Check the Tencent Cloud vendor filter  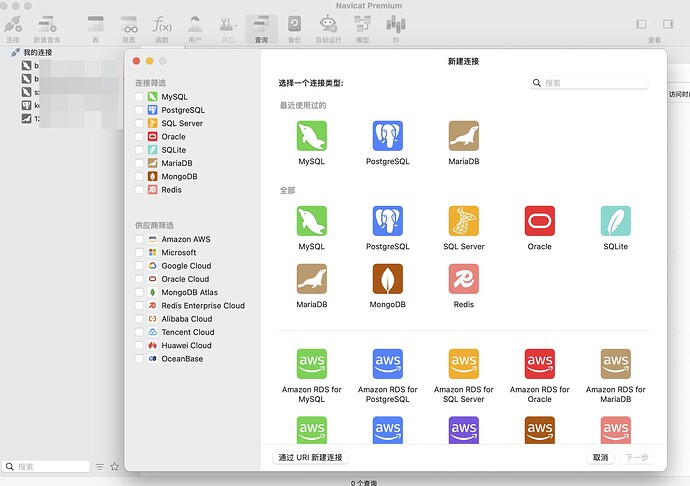coord(139,332)
